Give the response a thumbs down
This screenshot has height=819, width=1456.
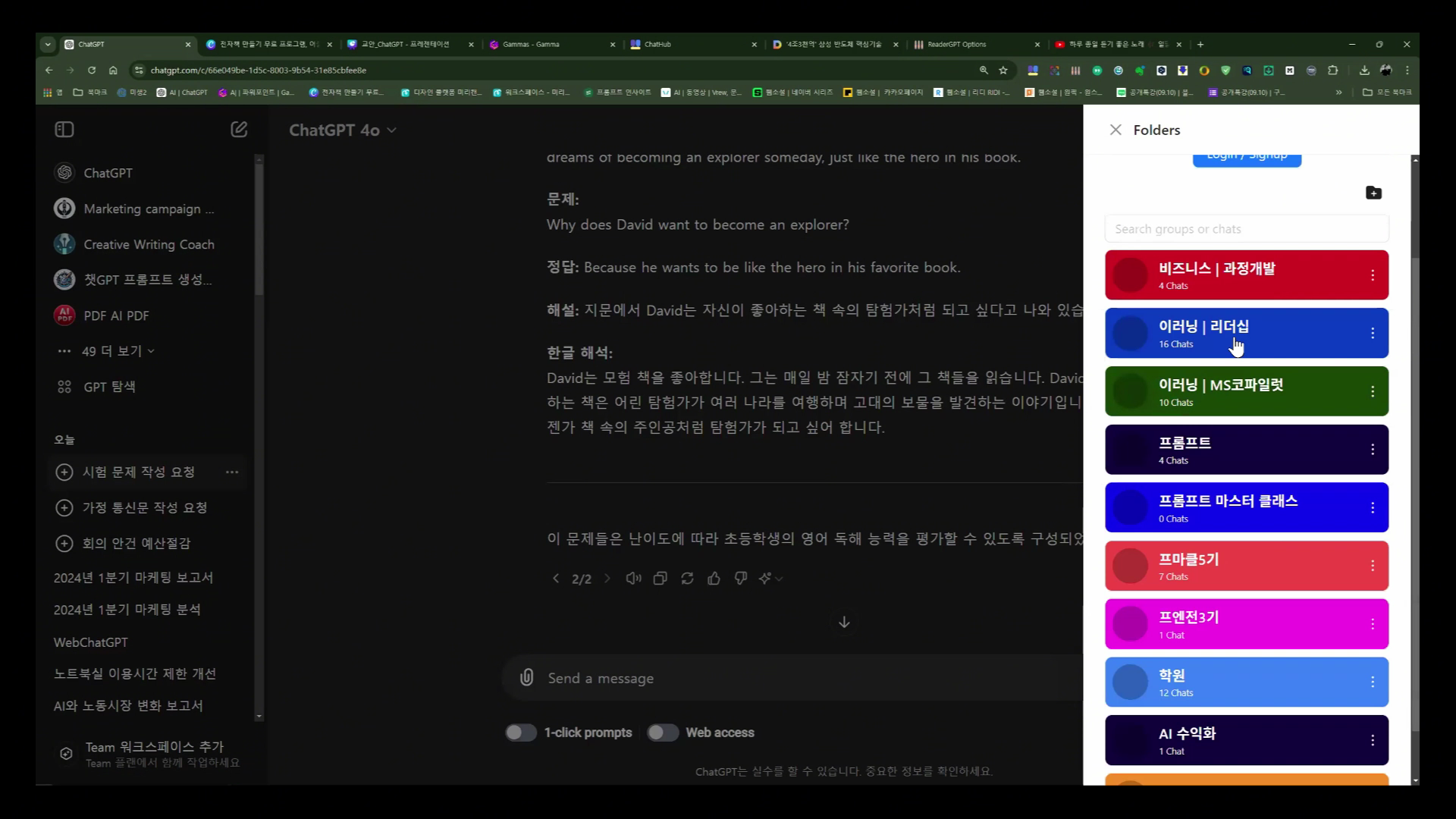click(x=740, y=578)
